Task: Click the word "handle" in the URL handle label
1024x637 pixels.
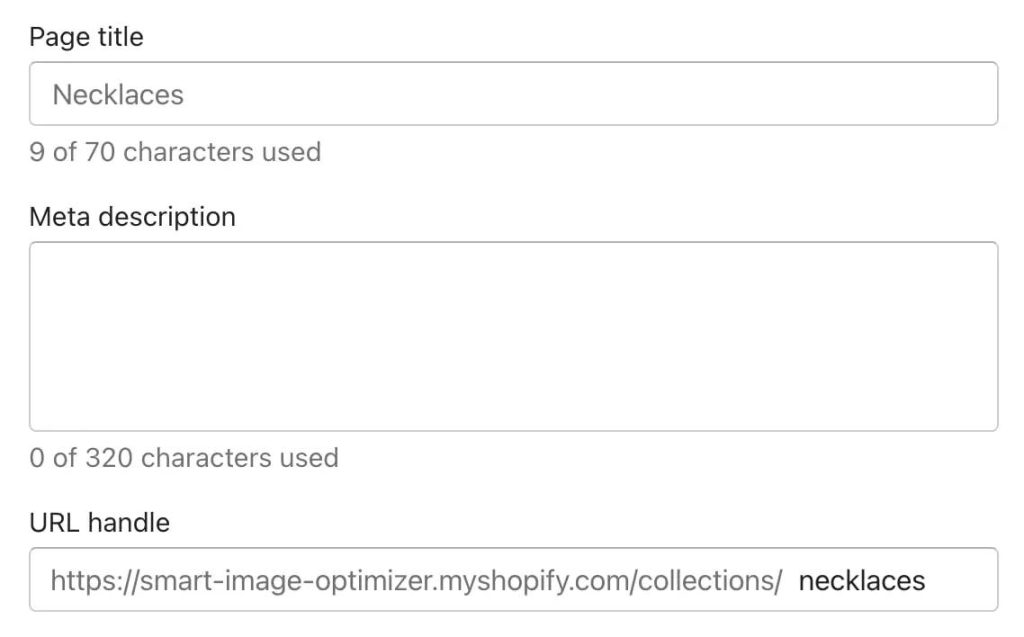Action: [x=133, y=522]
